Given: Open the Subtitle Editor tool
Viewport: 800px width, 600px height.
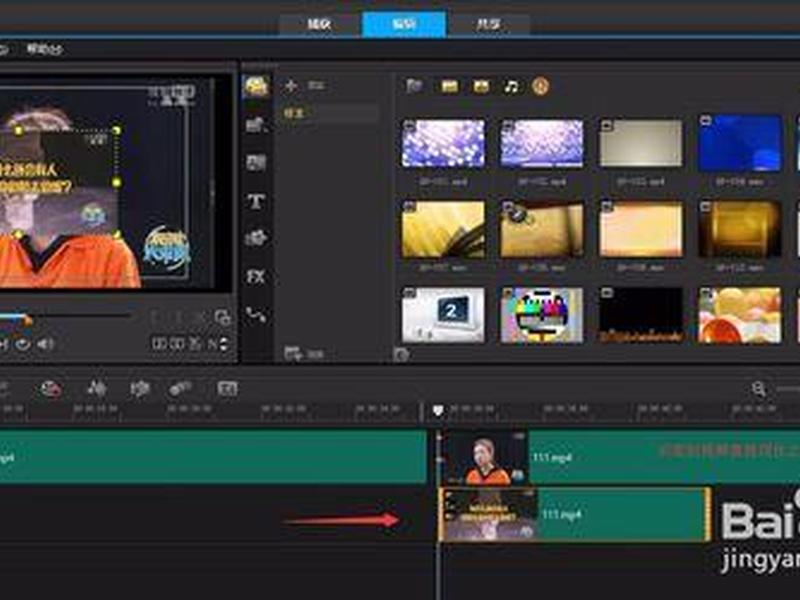Looking at the screenshot, I should 227,389.
